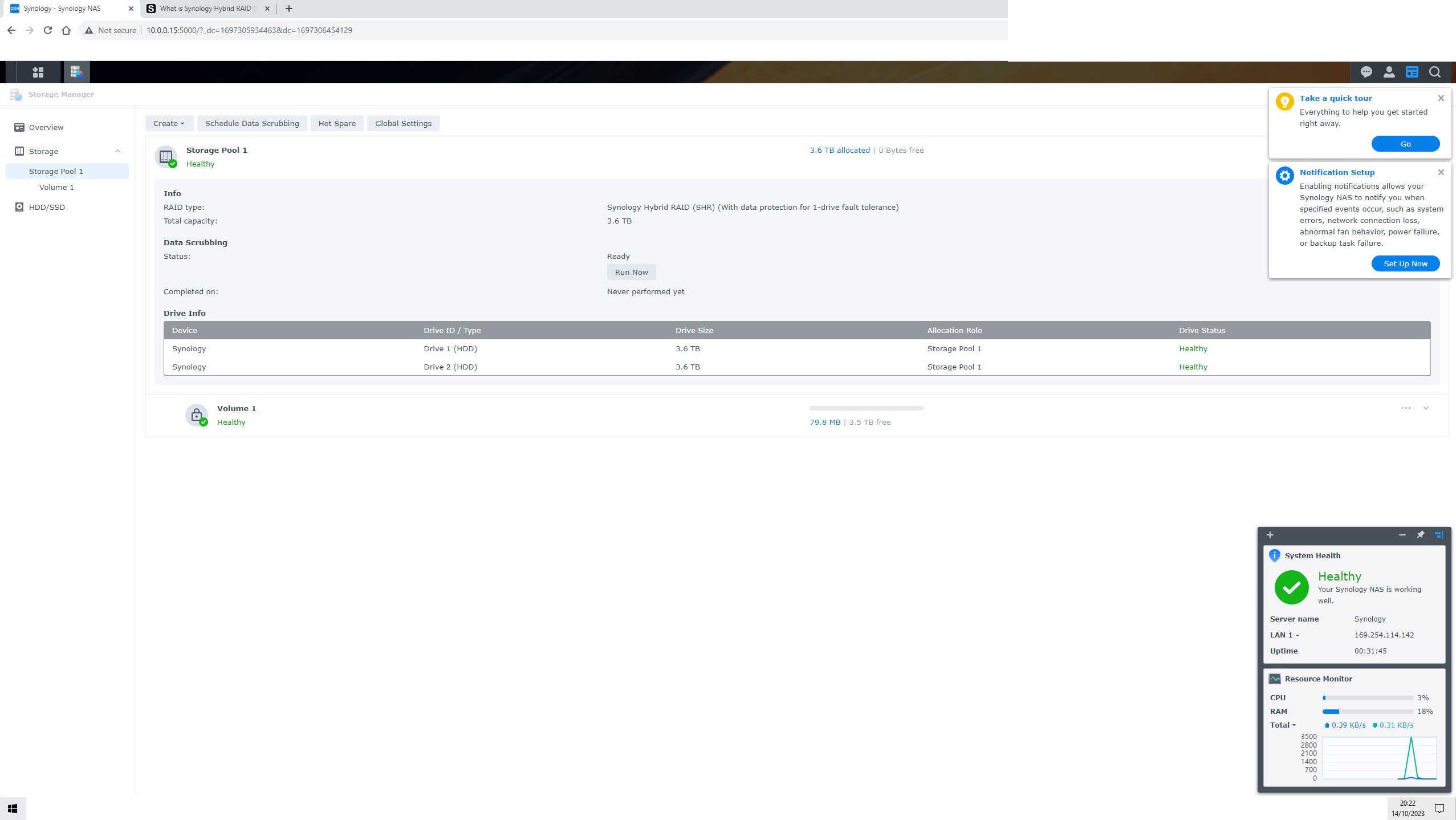
Task: Click Set Up Now for notifications
Action: (1405, 263)
